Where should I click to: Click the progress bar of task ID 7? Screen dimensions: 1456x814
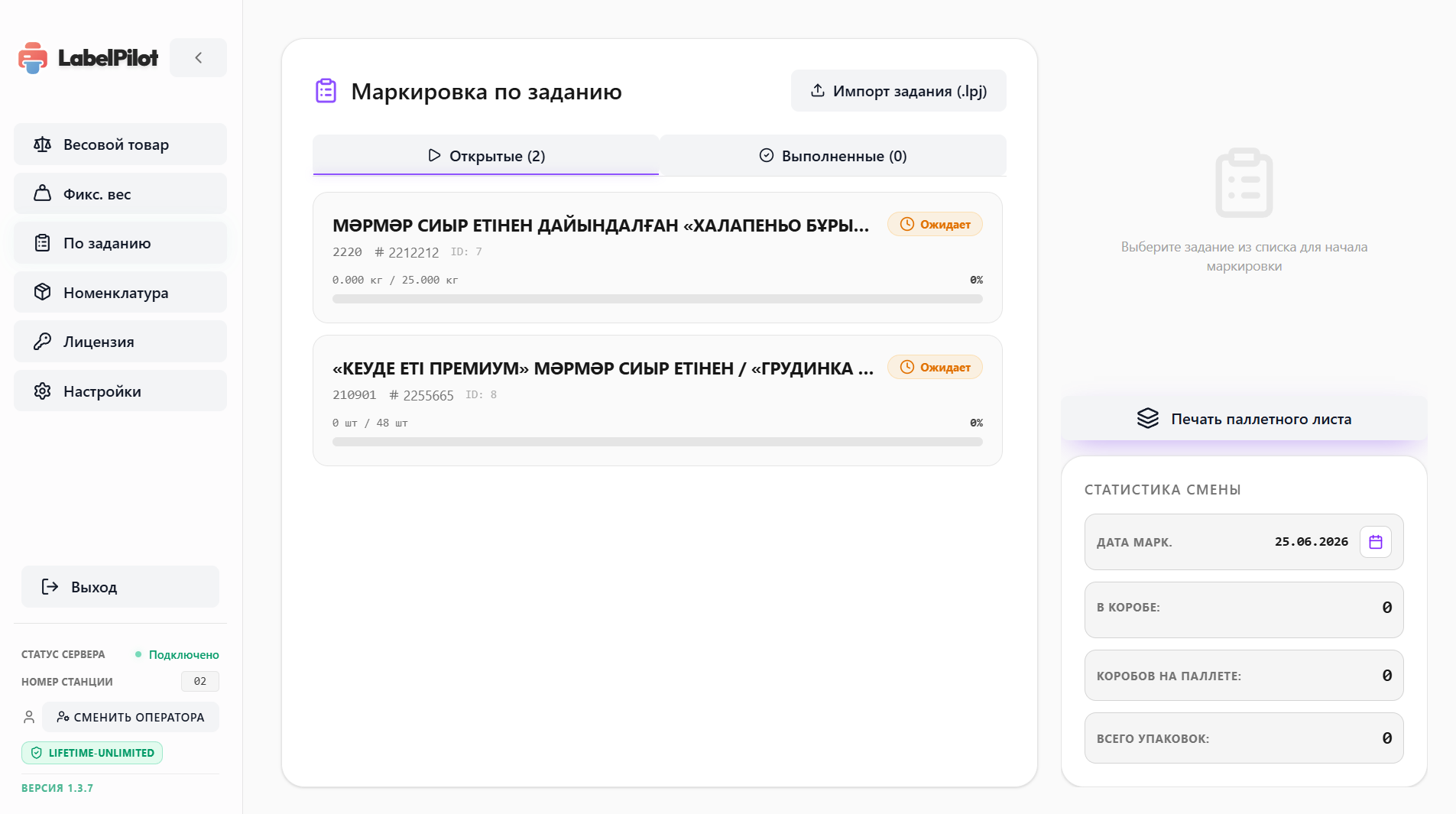pyautogui.click(x=657, y=299)
